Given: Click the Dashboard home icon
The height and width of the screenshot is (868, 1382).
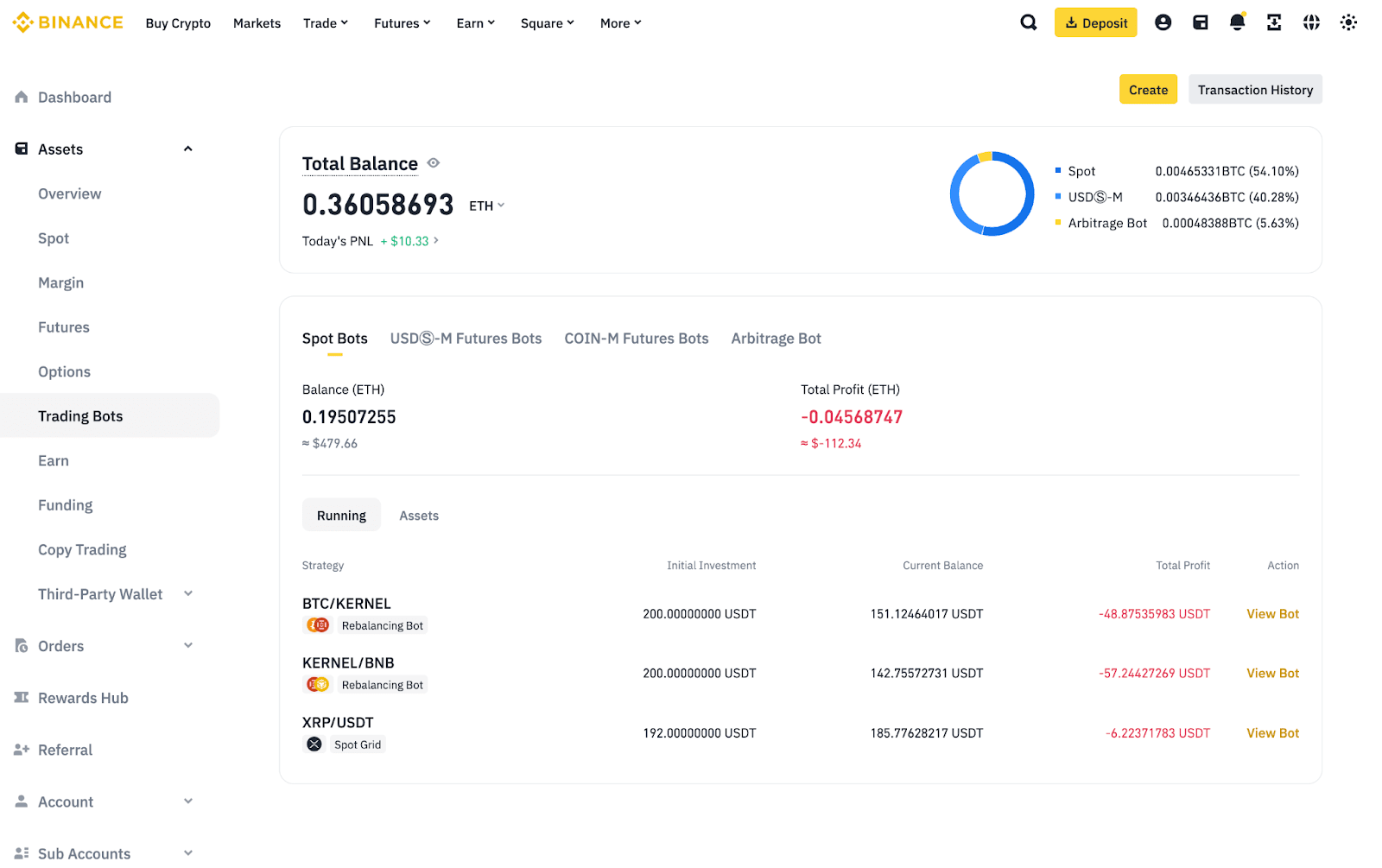Looking at the screenshot, I should click(22, 98).
